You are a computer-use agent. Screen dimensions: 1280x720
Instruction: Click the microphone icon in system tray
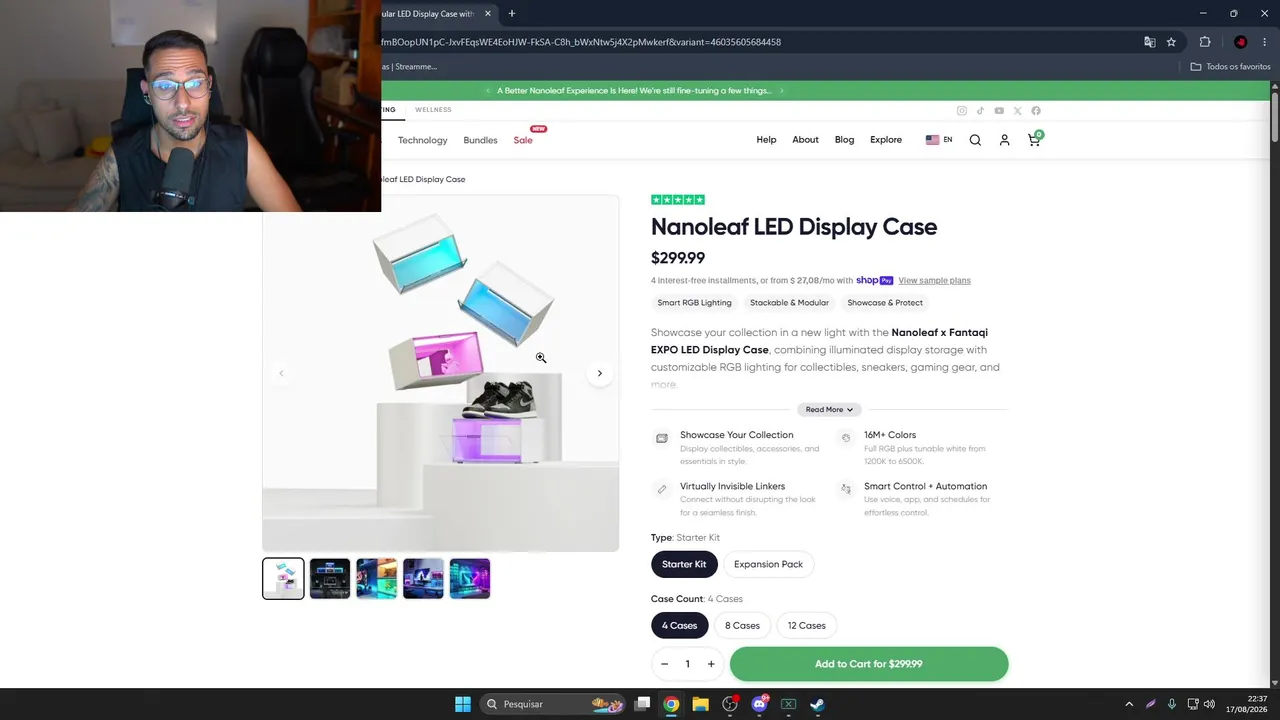(x=1171, y=704)
